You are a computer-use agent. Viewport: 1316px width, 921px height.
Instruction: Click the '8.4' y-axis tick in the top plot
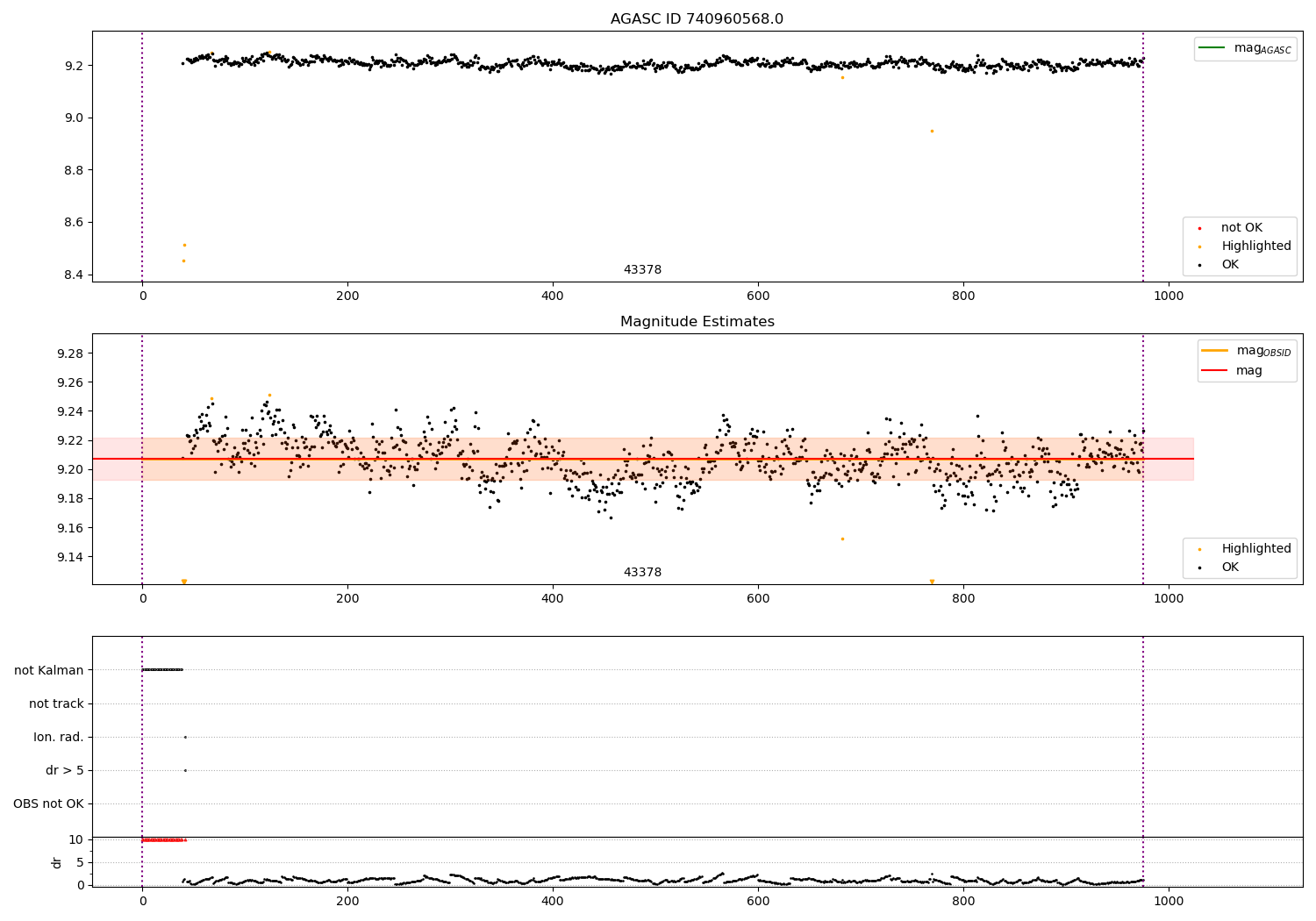(x=74, y=275)
